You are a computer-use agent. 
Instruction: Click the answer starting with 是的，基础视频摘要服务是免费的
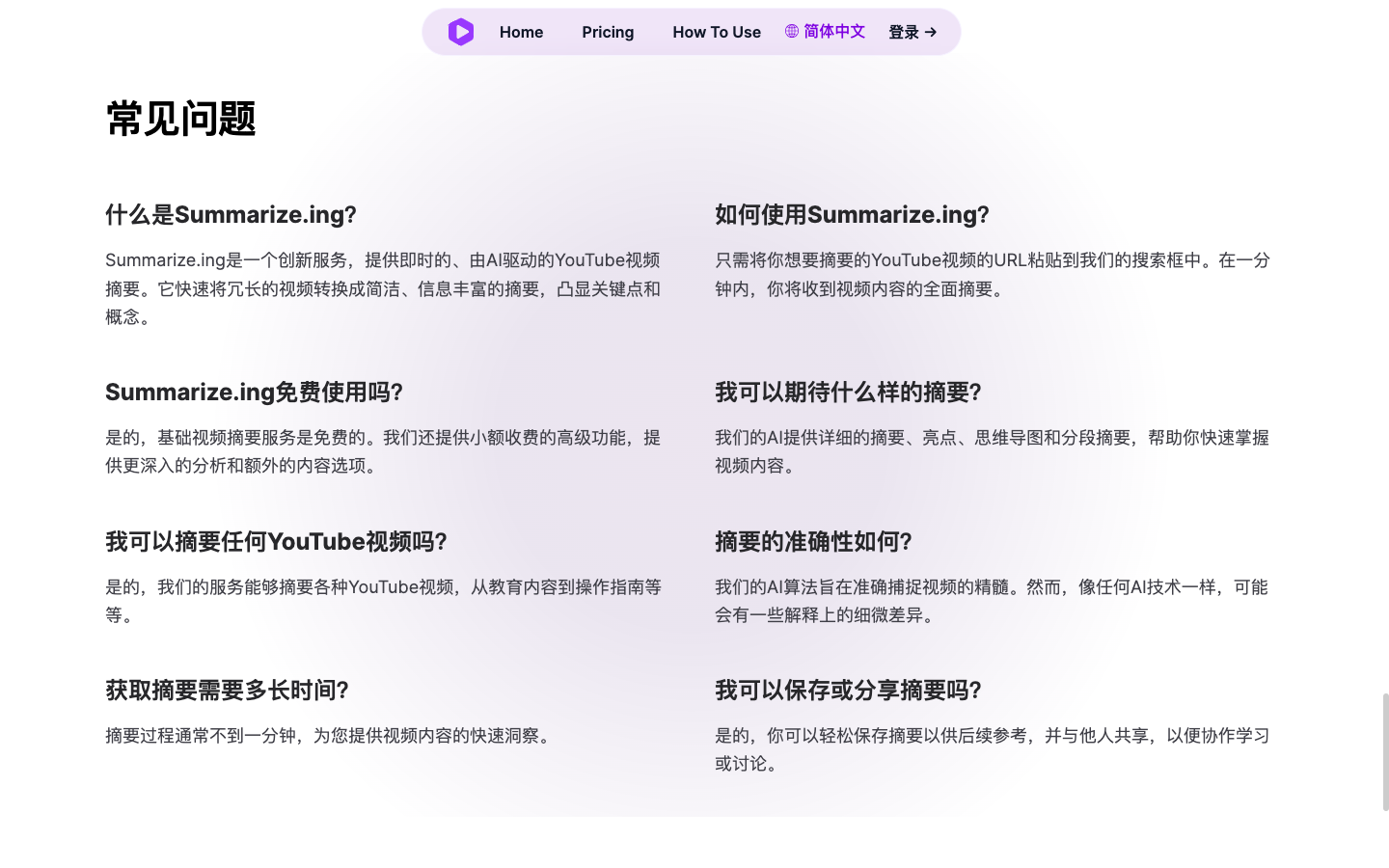tap(383, 451)
